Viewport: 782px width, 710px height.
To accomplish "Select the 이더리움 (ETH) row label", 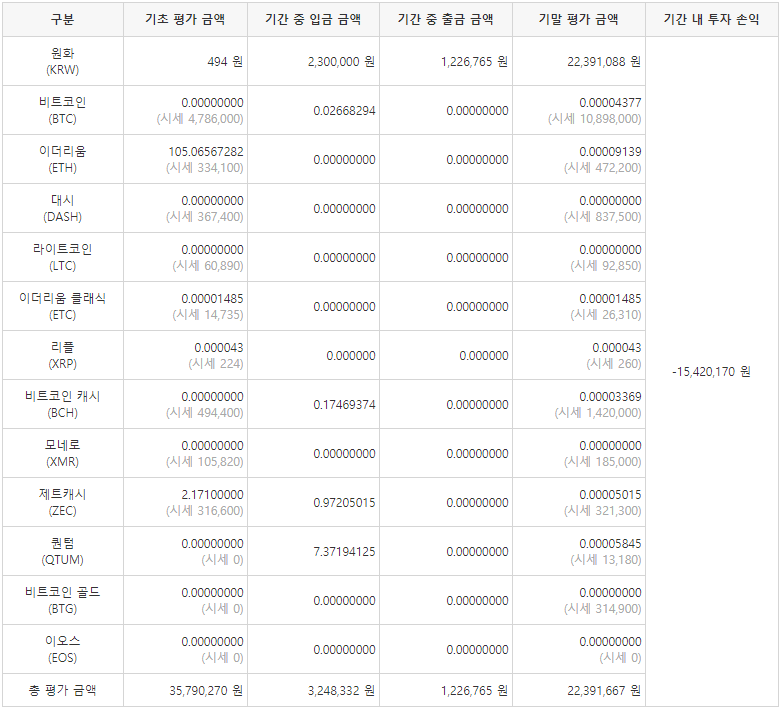I will point(62,159).
